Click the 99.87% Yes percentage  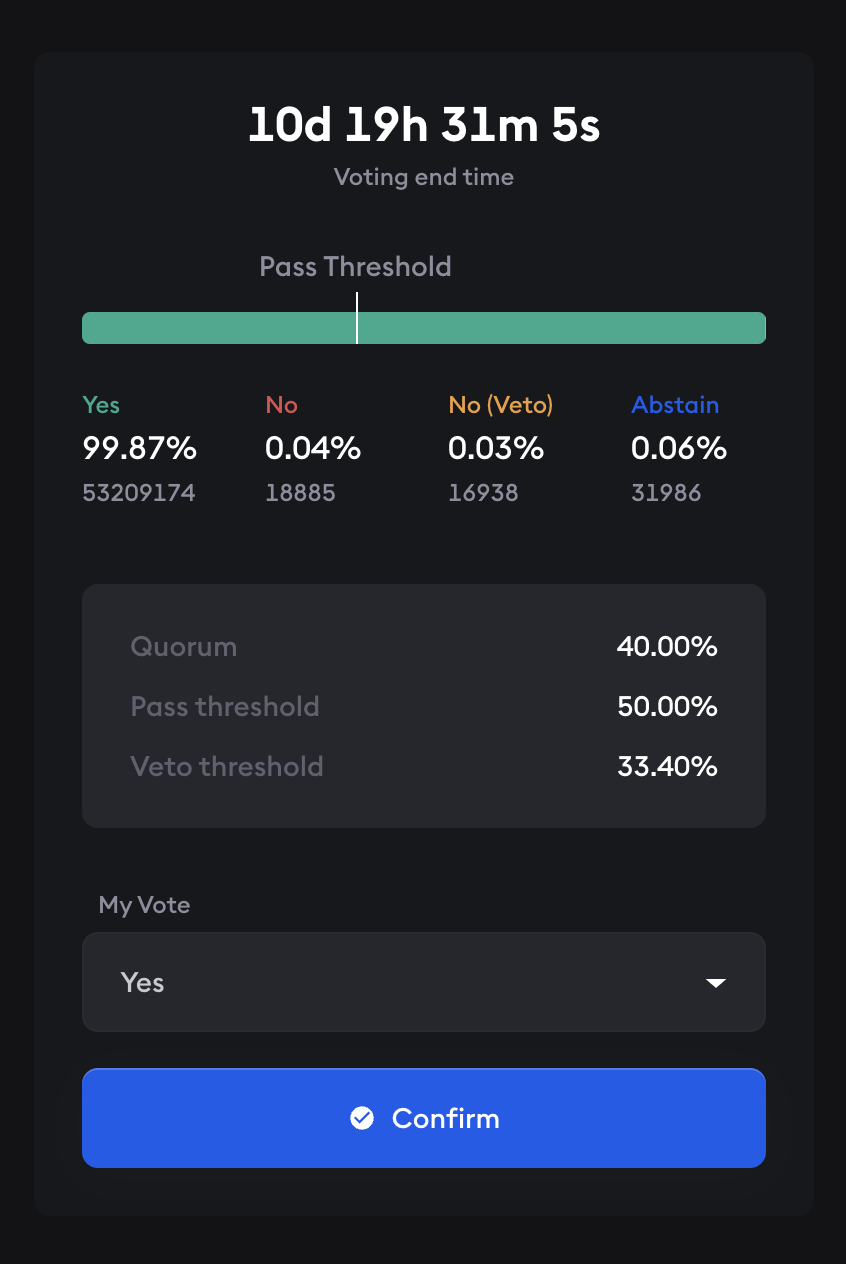pos(139,449)
